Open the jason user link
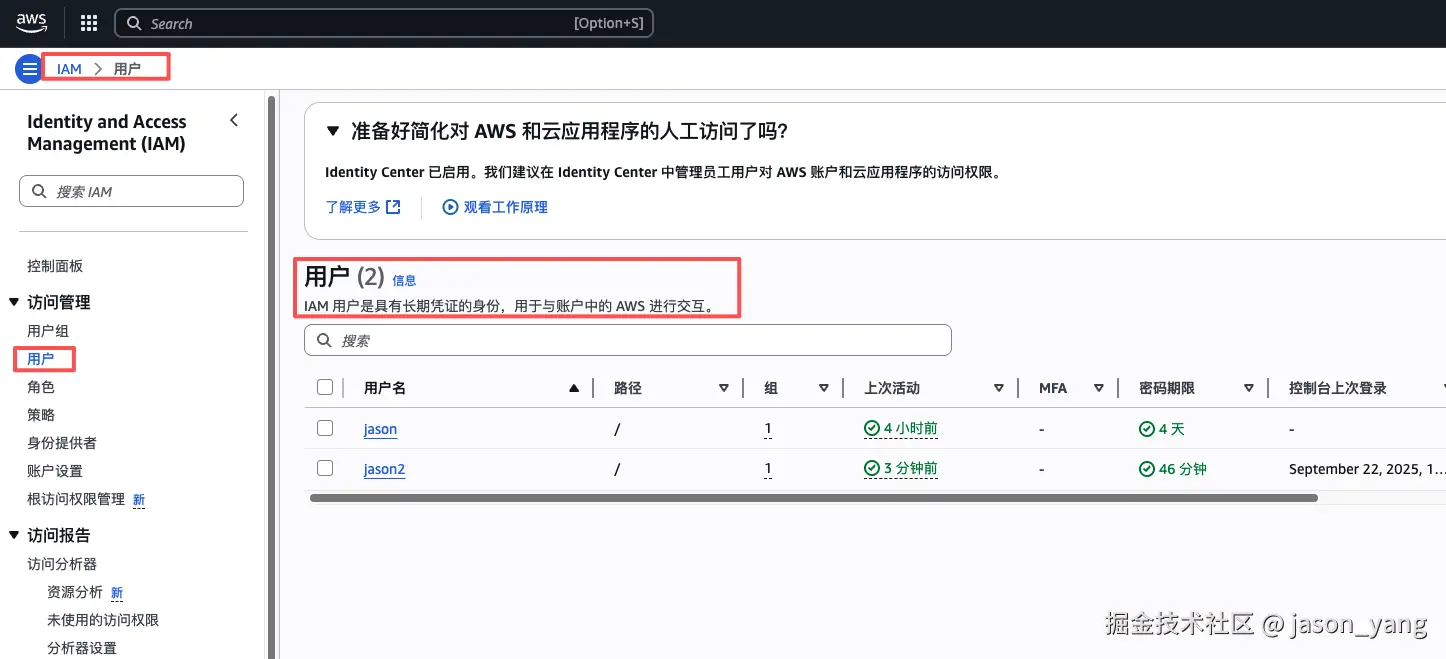Screen dimensions: 1446x659 pyautogui.click(x=380, y=429)
